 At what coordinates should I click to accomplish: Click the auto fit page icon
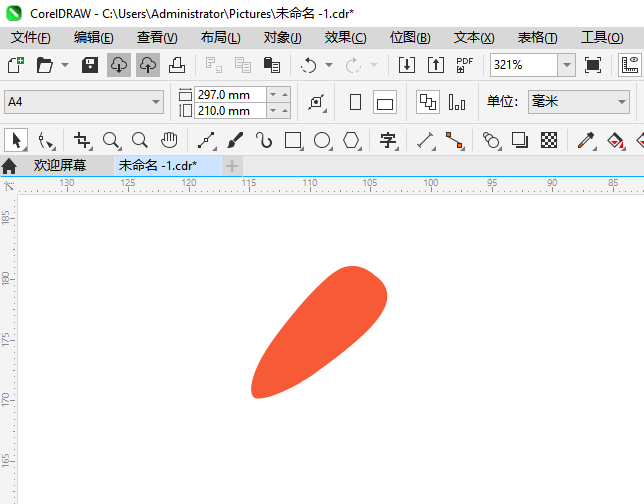tap(317, 102)
